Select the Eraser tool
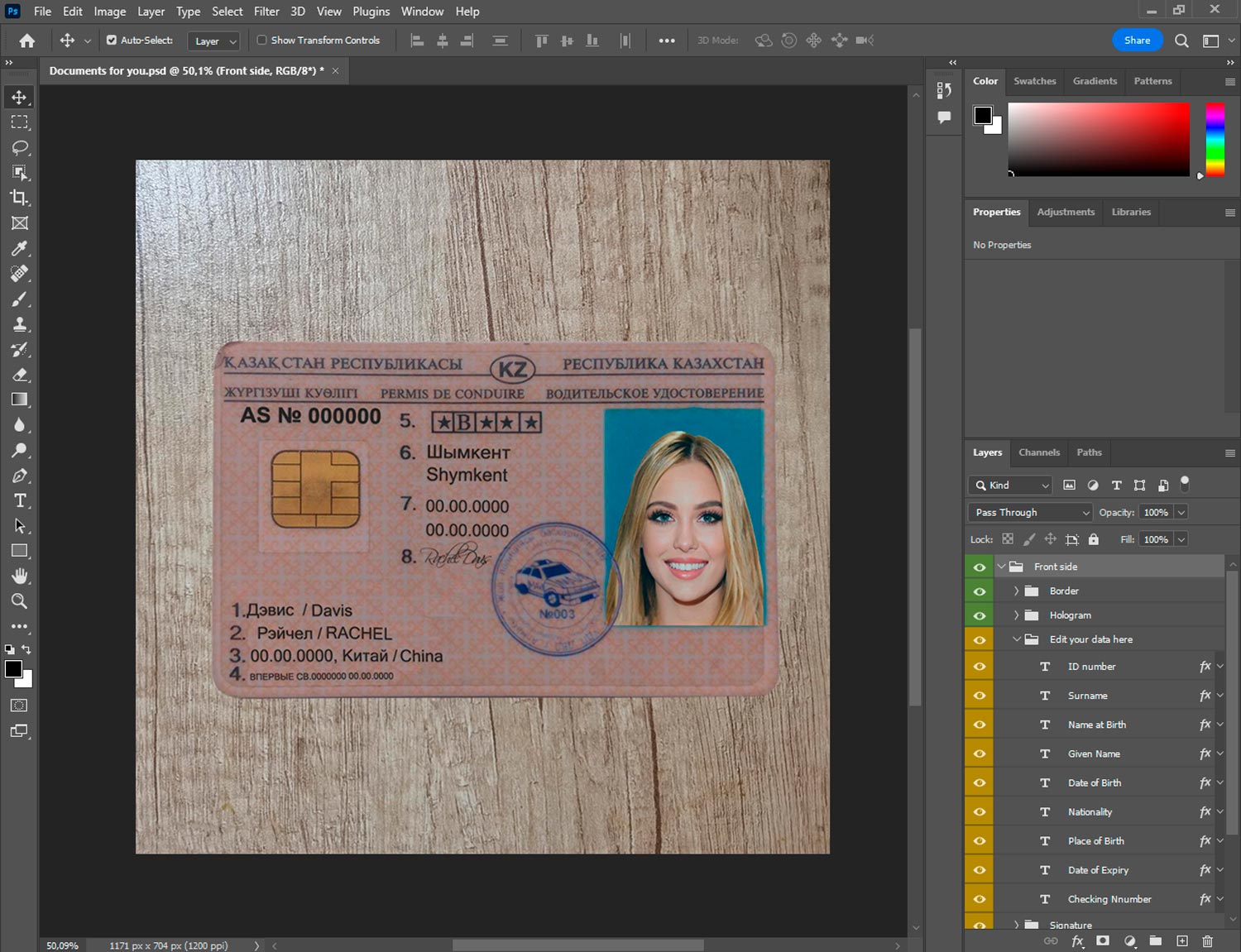This screenshot has height=952, width=1241. pos(20,375)
